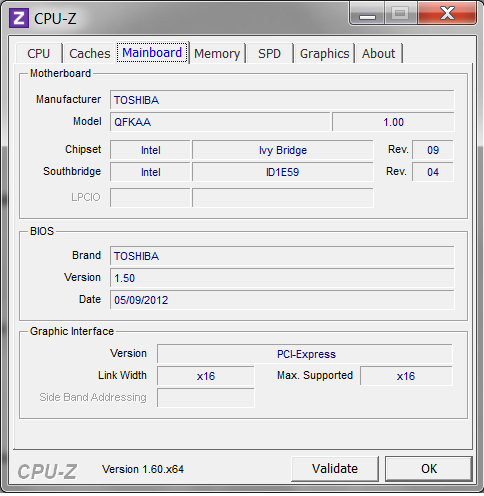
Task: Click the Max. Supported x16 field
Action: [406, 376]
